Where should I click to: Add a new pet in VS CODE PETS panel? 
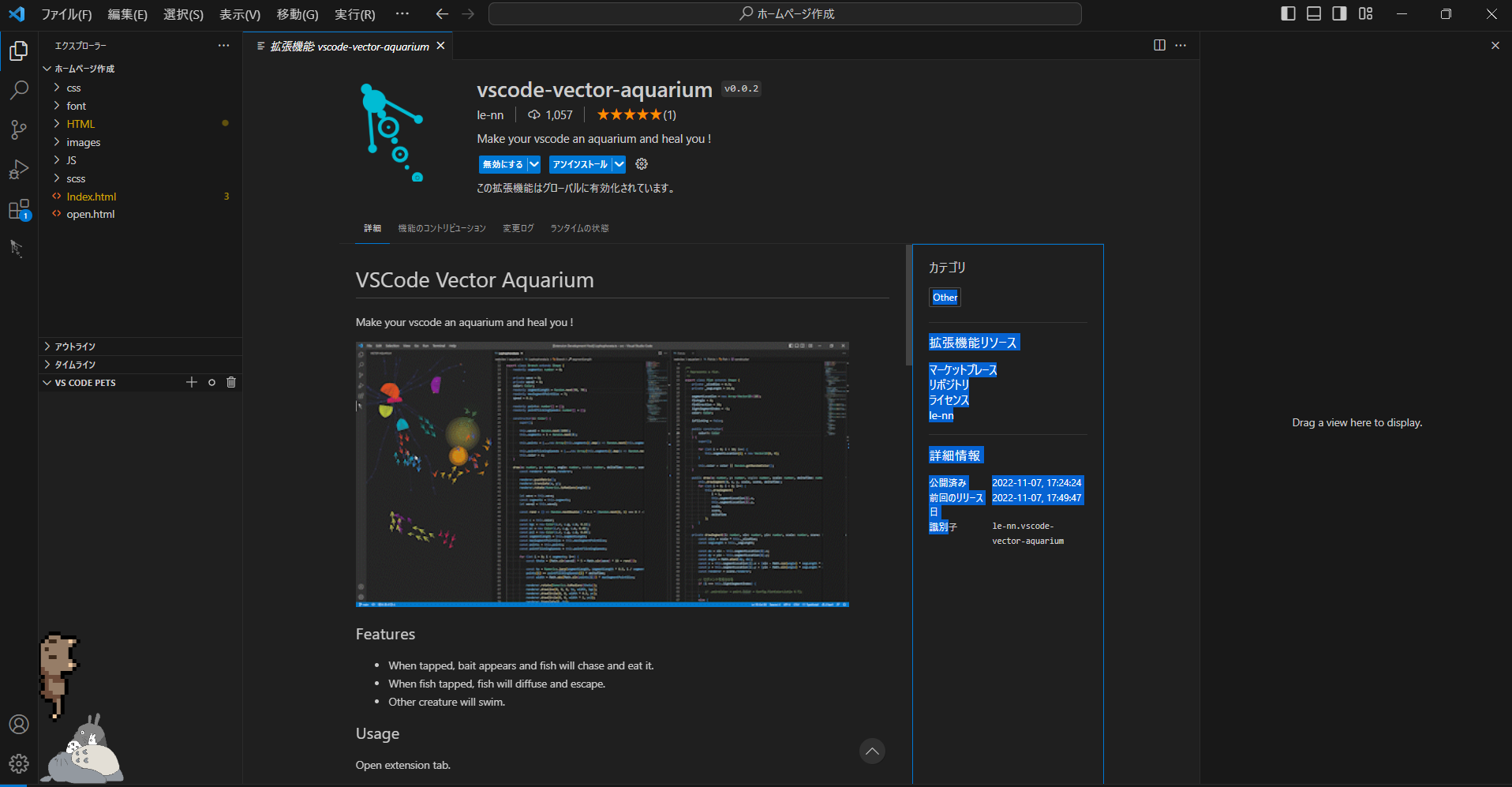click(191, 382)
